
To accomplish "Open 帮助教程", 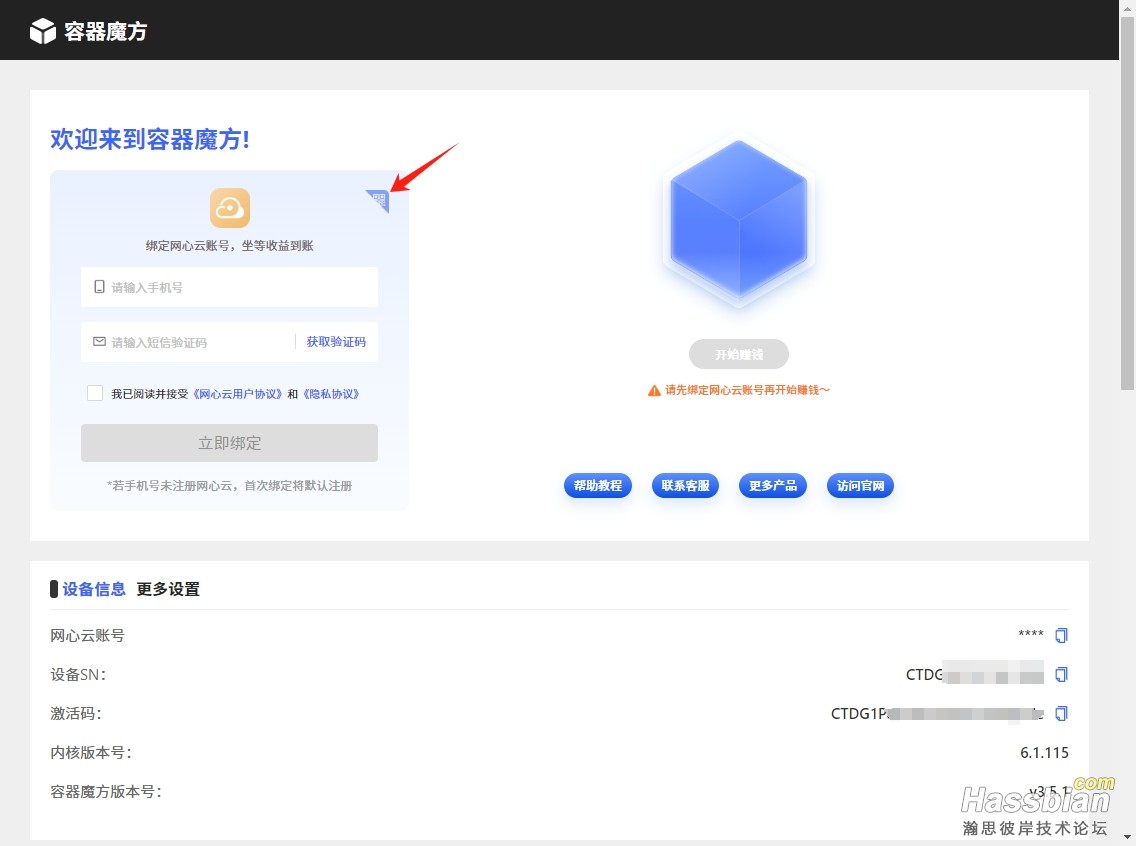I will [598, 485].
